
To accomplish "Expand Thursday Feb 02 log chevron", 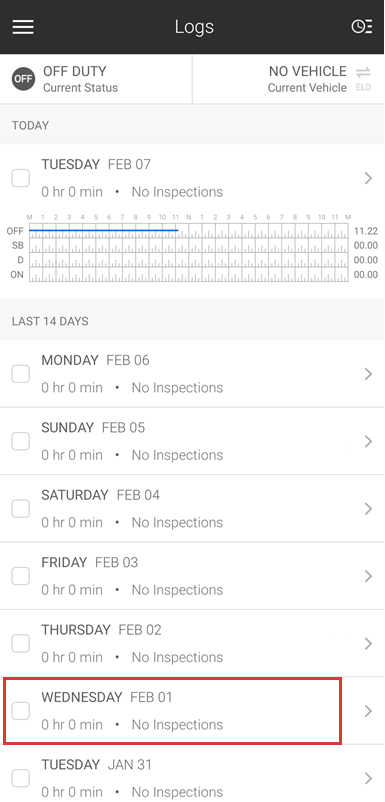I will point(368,643).
